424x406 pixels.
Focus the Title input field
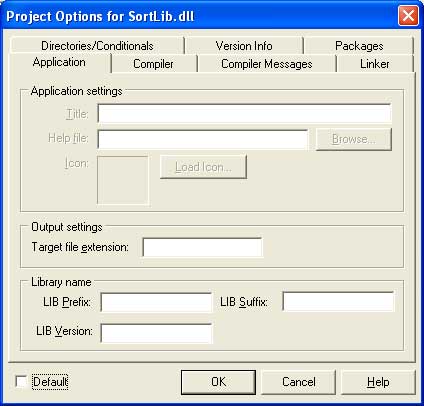(x=244, y=114)
